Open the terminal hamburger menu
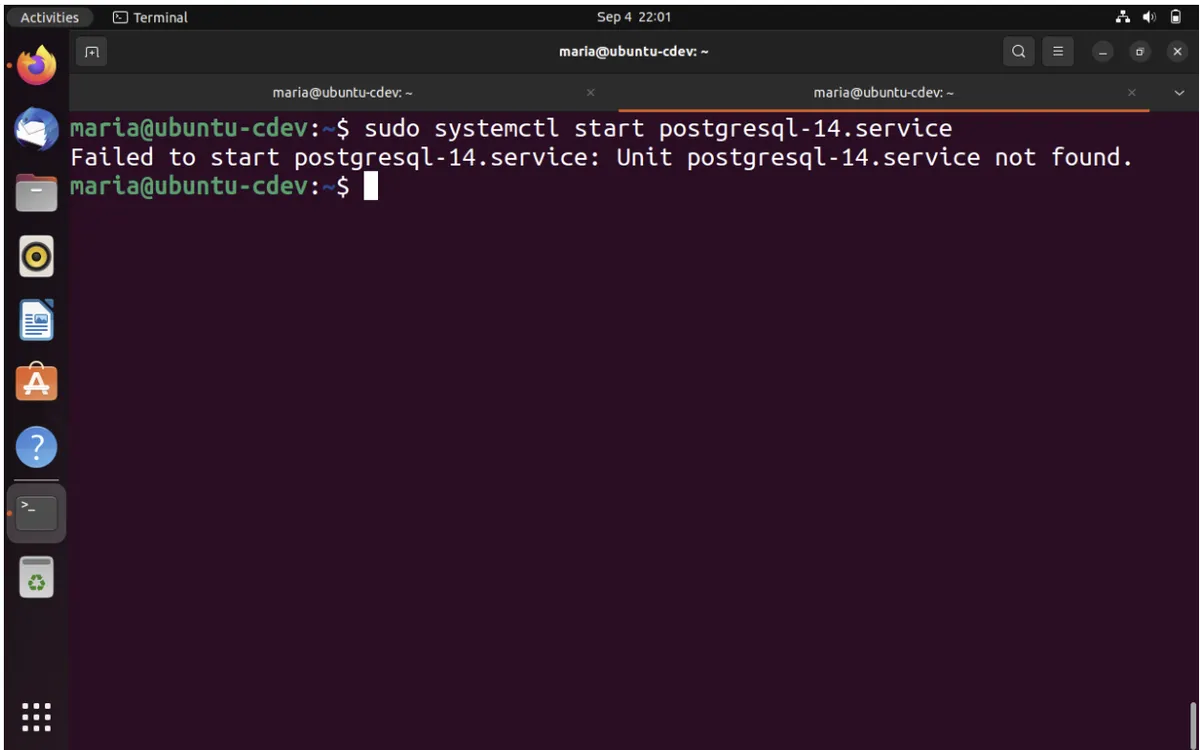 pos(1058,52)
